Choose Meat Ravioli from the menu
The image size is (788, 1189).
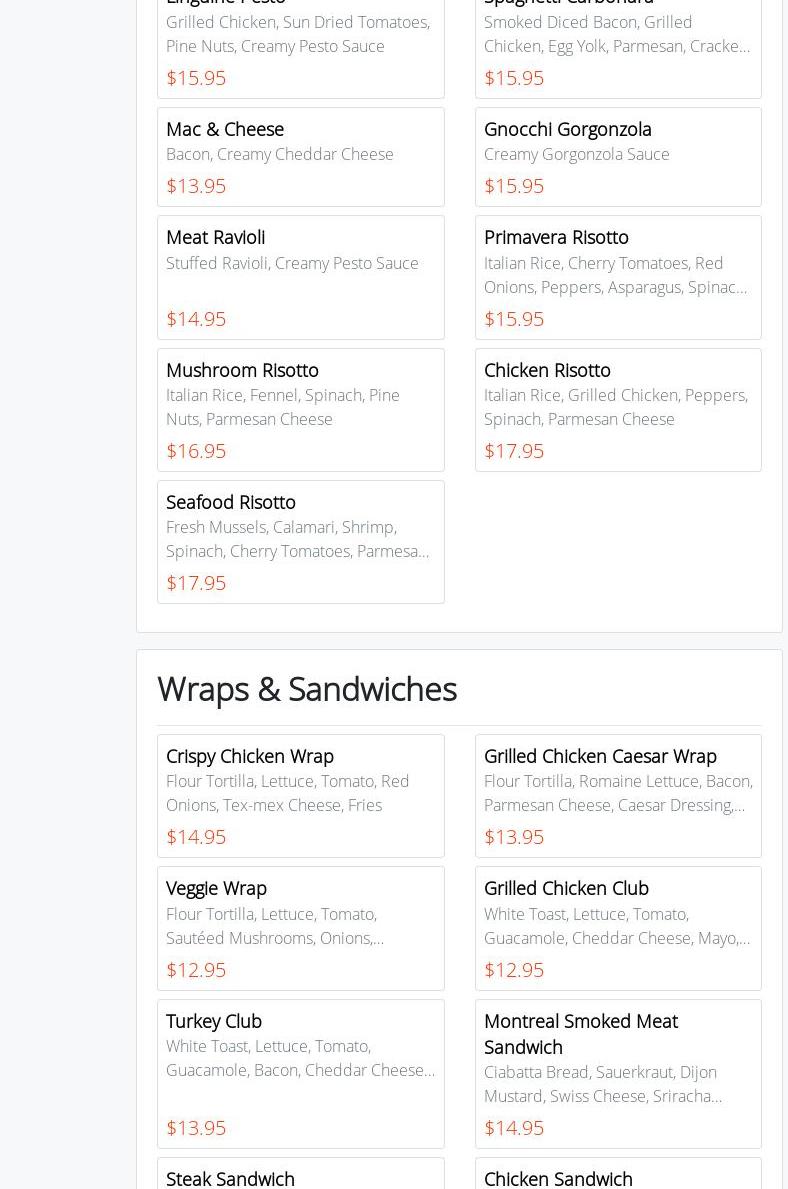(300, 277)
